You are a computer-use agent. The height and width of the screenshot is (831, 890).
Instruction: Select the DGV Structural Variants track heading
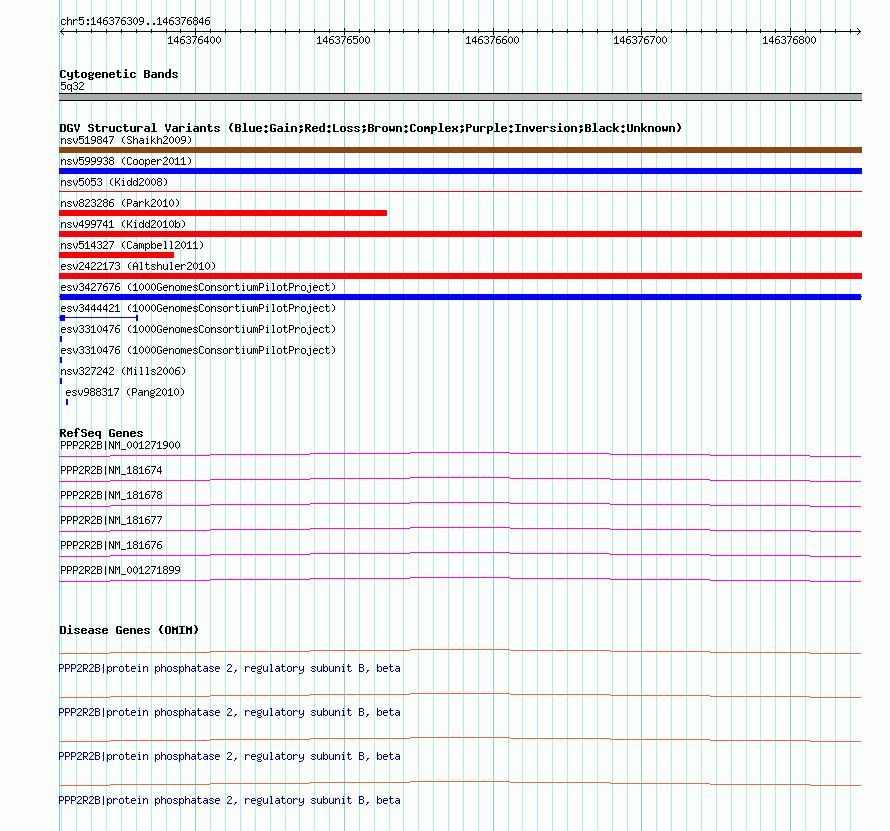click(370, 128)
